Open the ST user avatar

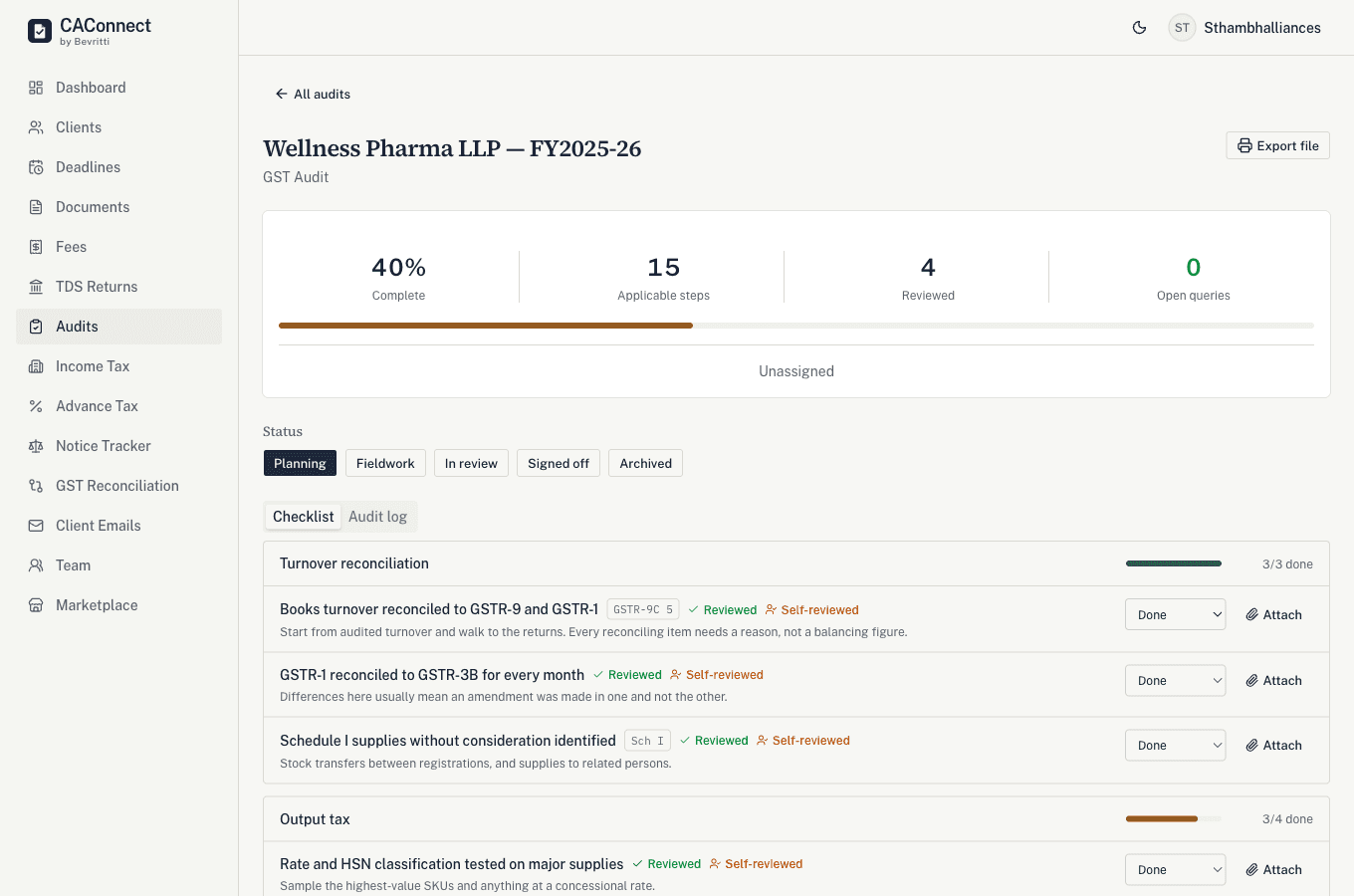[1182, 28]
